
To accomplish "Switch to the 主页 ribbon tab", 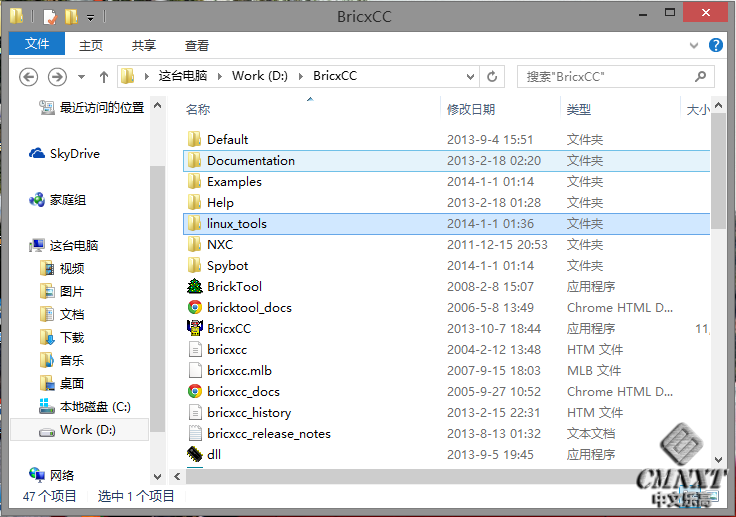I will [x=91, y=45].
